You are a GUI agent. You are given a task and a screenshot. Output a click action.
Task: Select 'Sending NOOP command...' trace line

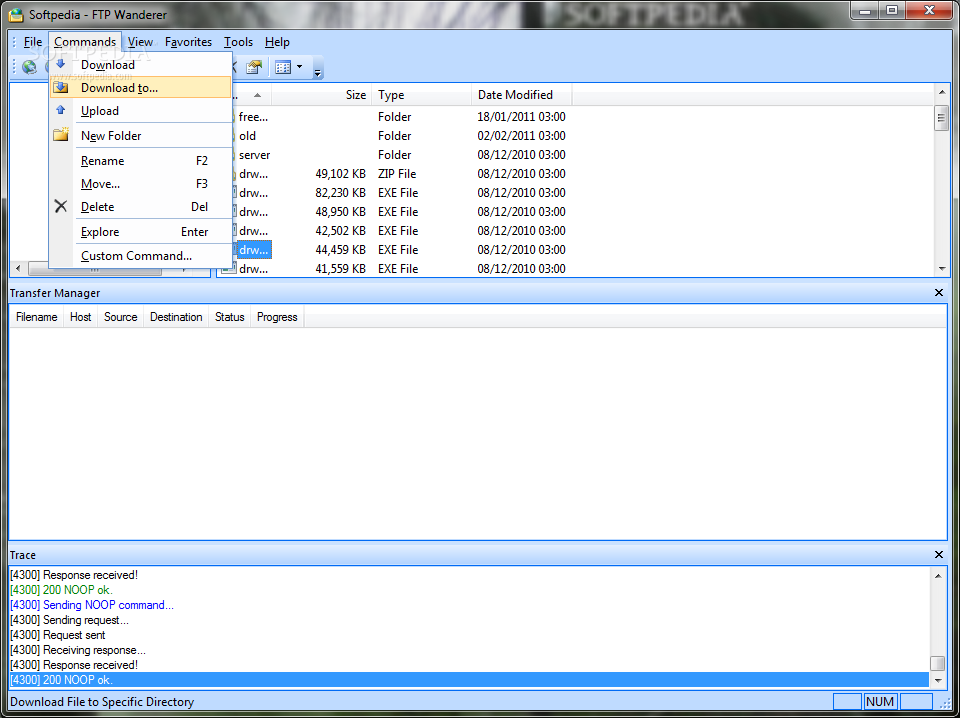point(470,605)
